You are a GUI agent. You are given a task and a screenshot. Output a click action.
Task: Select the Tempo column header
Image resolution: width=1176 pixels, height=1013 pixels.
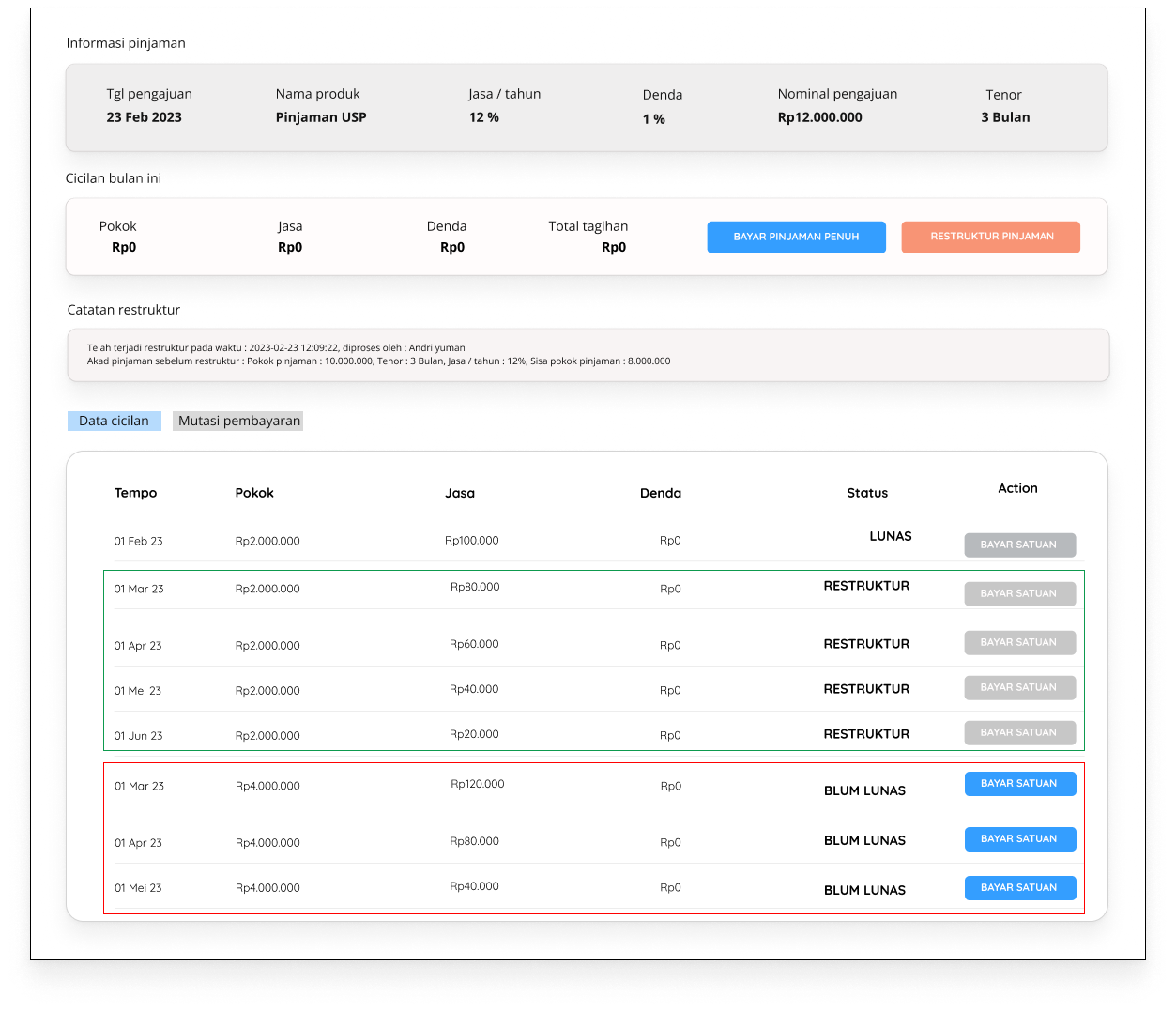136,492
